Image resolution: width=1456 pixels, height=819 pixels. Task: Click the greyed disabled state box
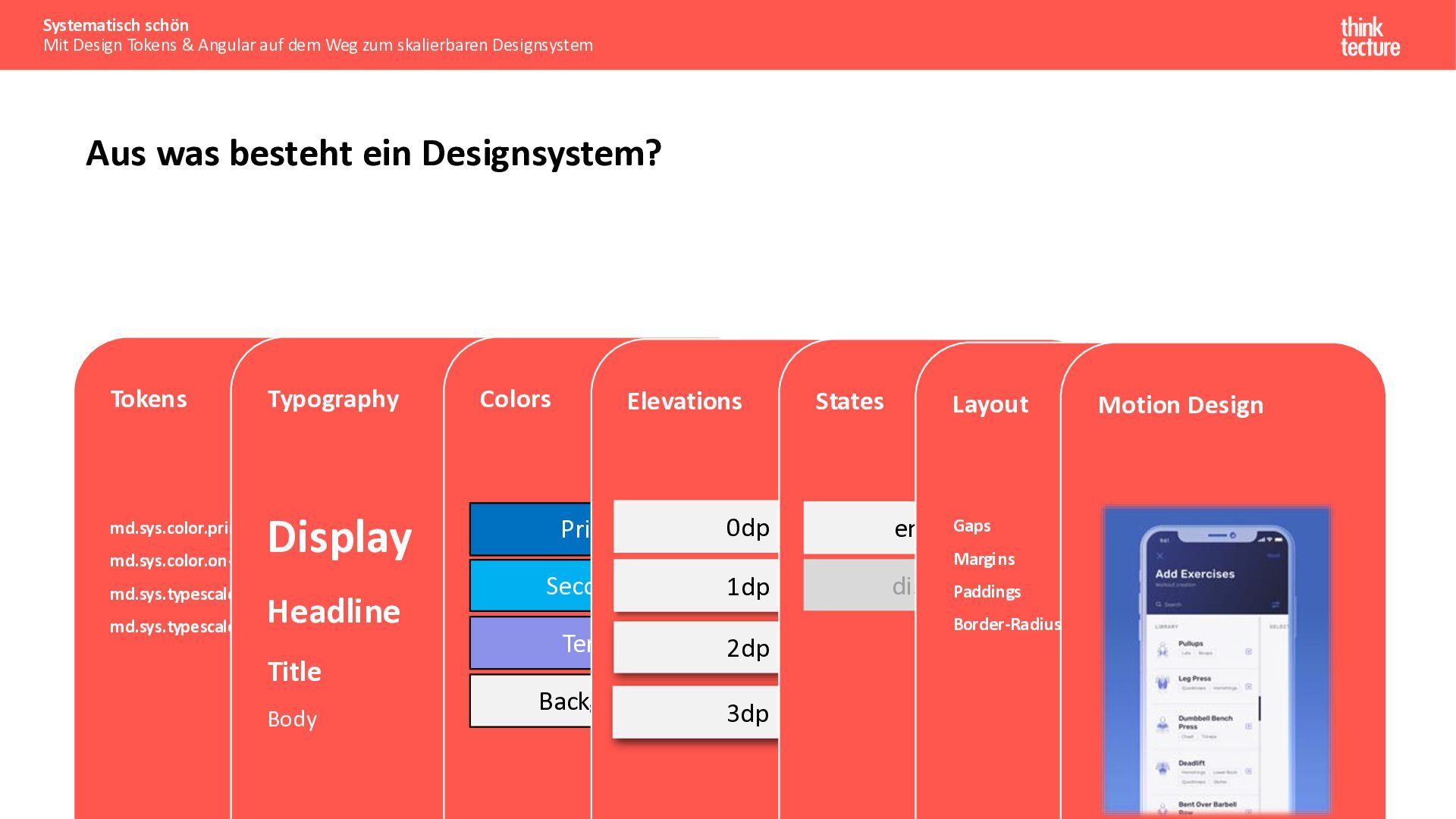(859, 585)
